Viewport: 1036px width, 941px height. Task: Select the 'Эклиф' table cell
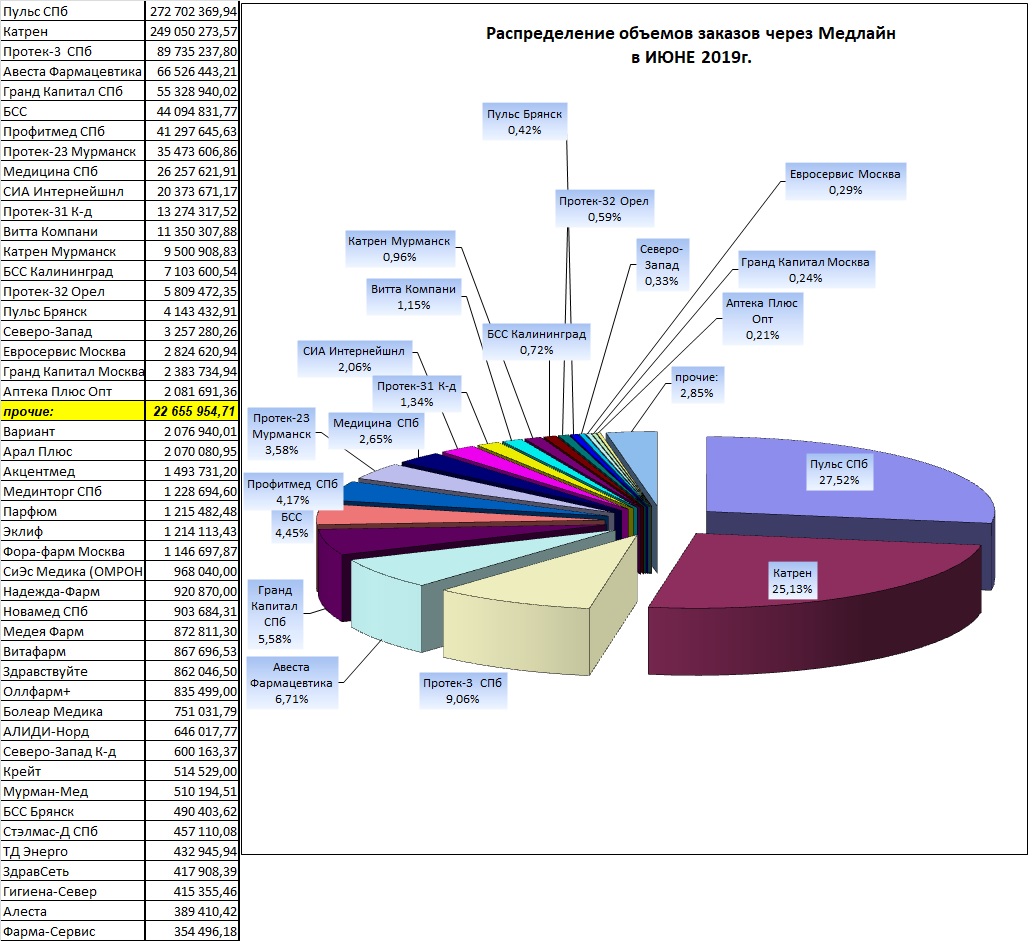tap(73, 531)
